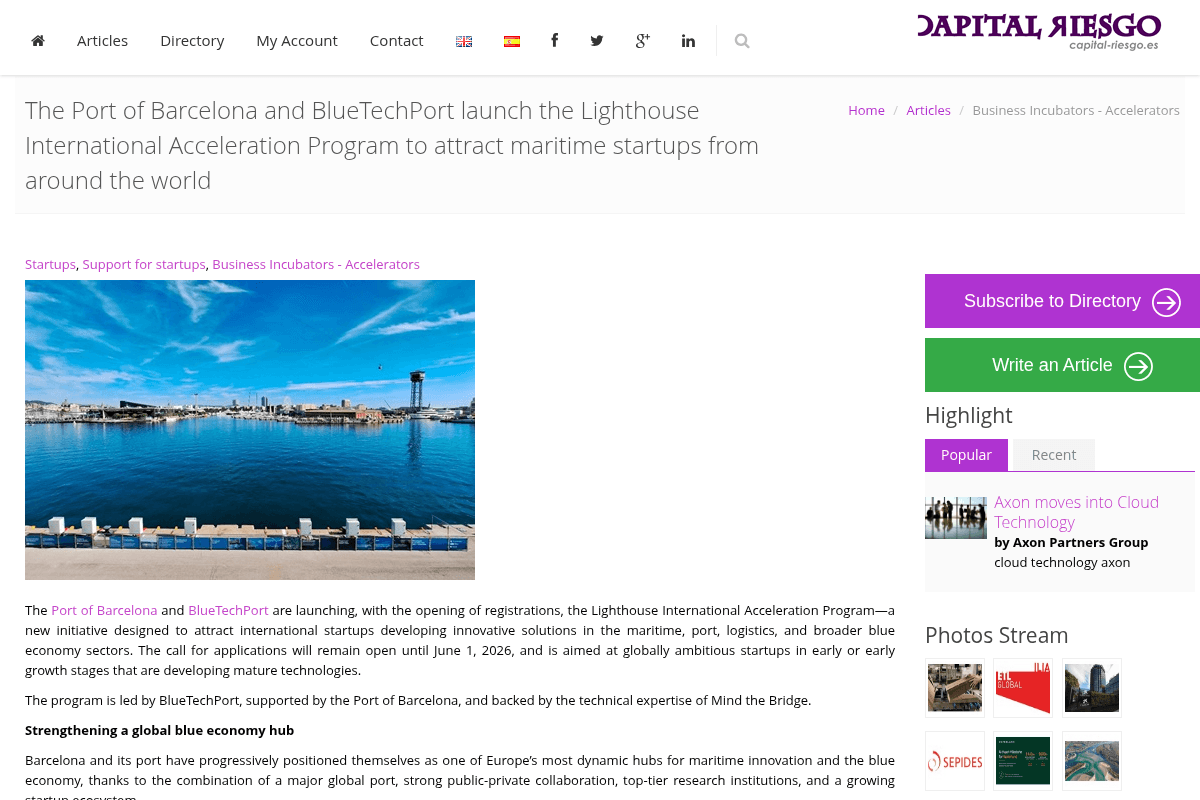Open the BlueTechPort link
This screenshot has height=800, width=1200.
(x=228, y=610)
